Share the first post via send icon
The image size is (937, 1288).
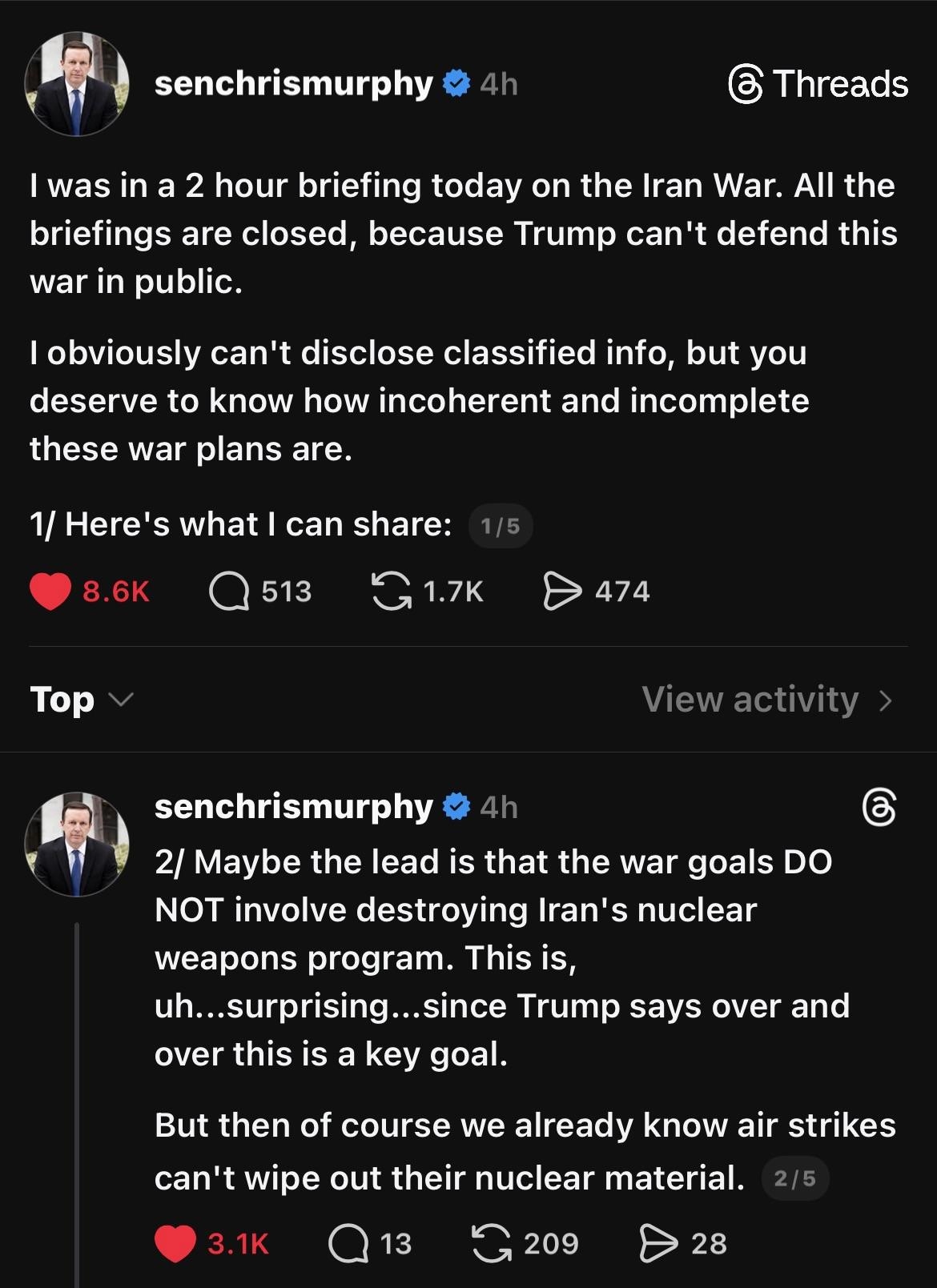(x=562, y=592)
